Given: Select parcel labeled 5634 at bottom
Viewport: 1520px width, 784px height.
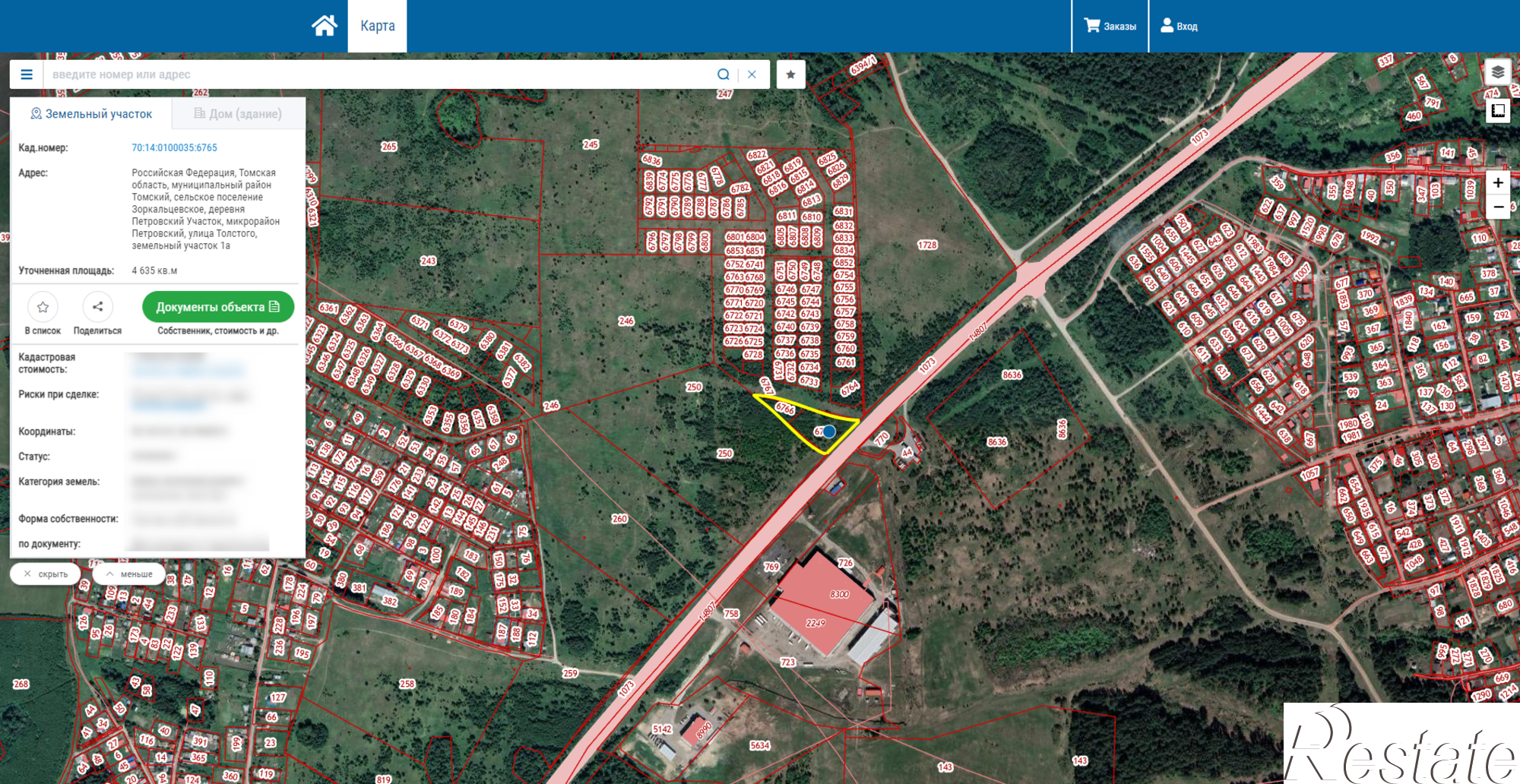Looking at the screenshot, I should click(760, 746).
